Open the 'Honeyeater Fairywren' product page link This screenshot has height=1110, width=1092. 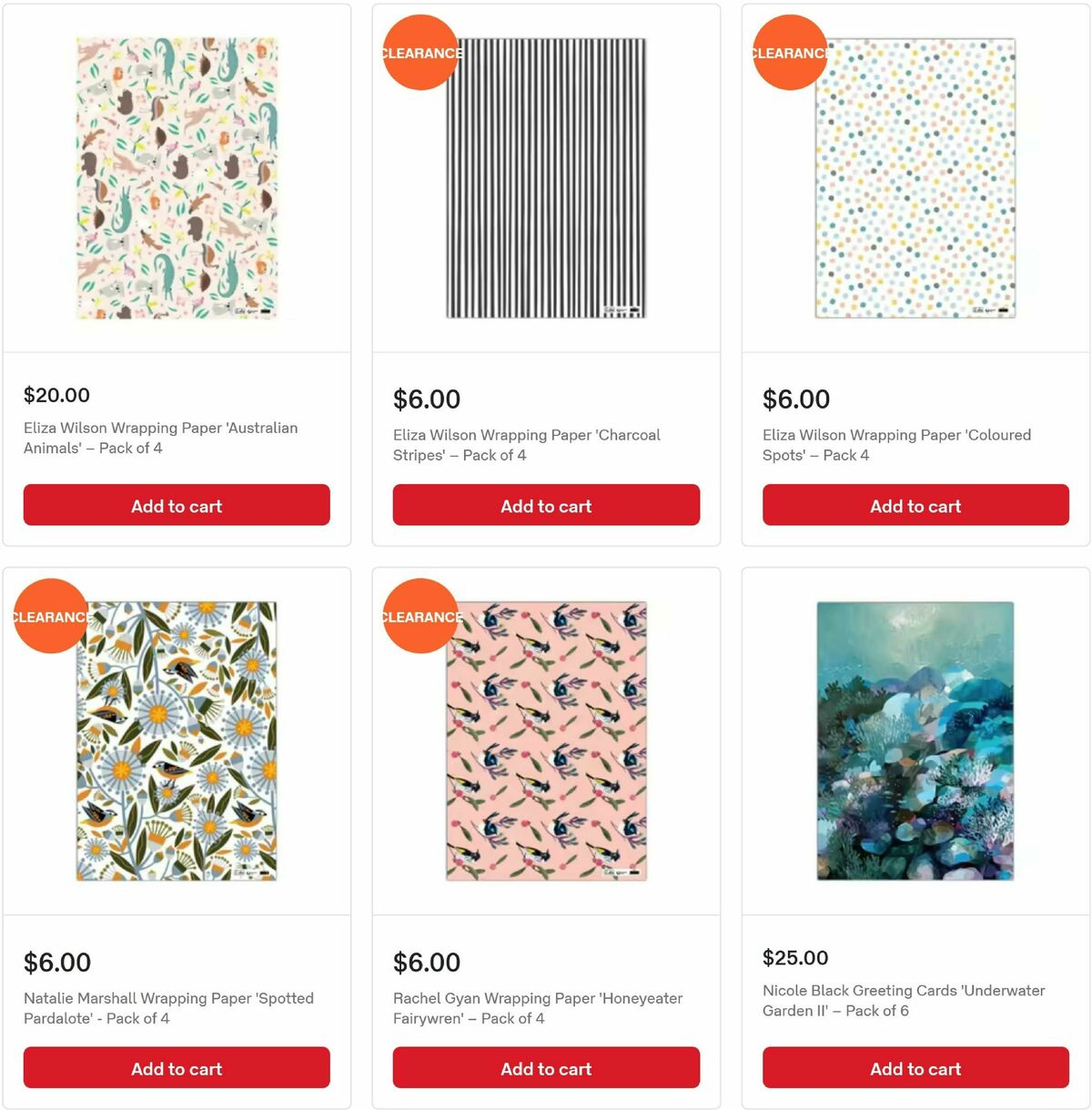pos(537,1008)
